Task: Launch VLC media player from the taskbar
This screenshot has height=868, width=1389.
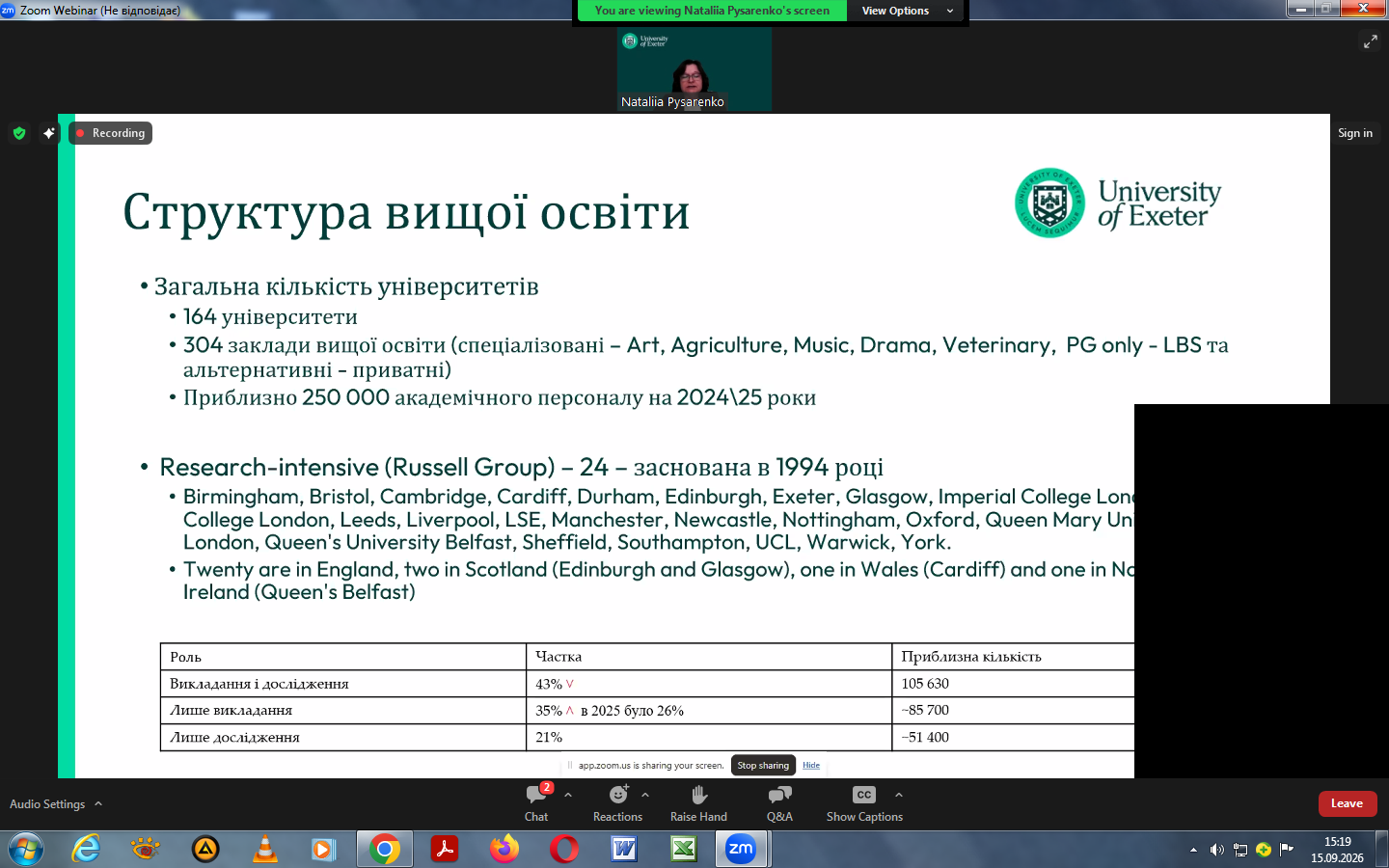Action: (264, 849)
